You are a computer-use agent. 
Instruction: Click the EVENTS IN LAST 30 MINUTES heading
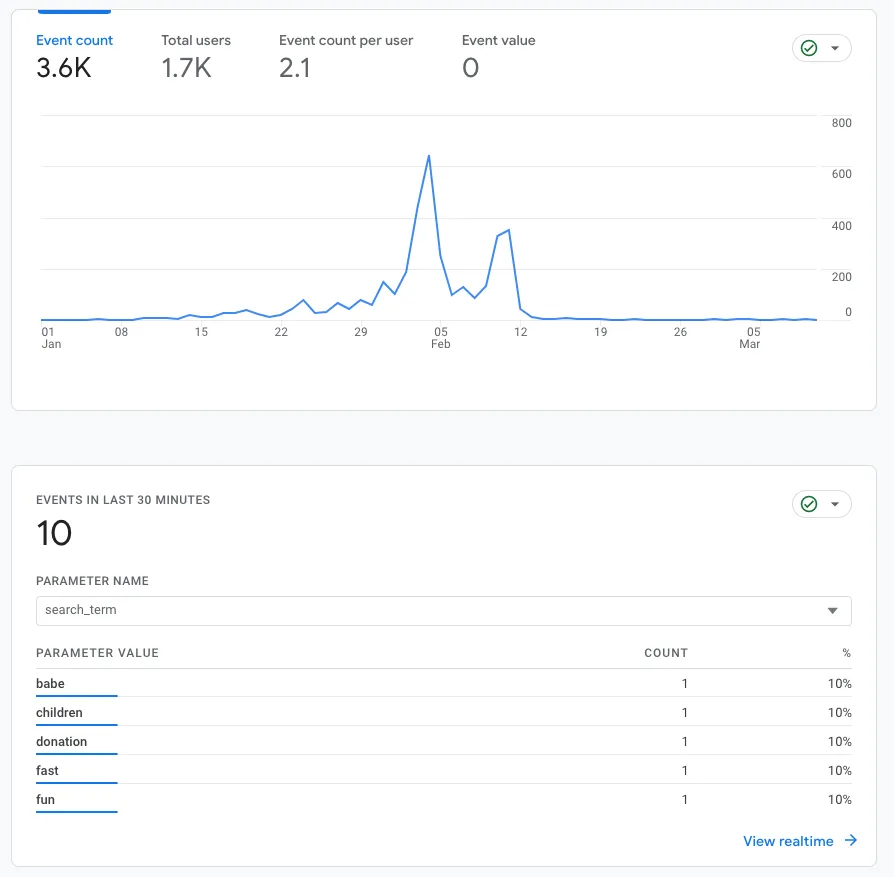(123, 500)
